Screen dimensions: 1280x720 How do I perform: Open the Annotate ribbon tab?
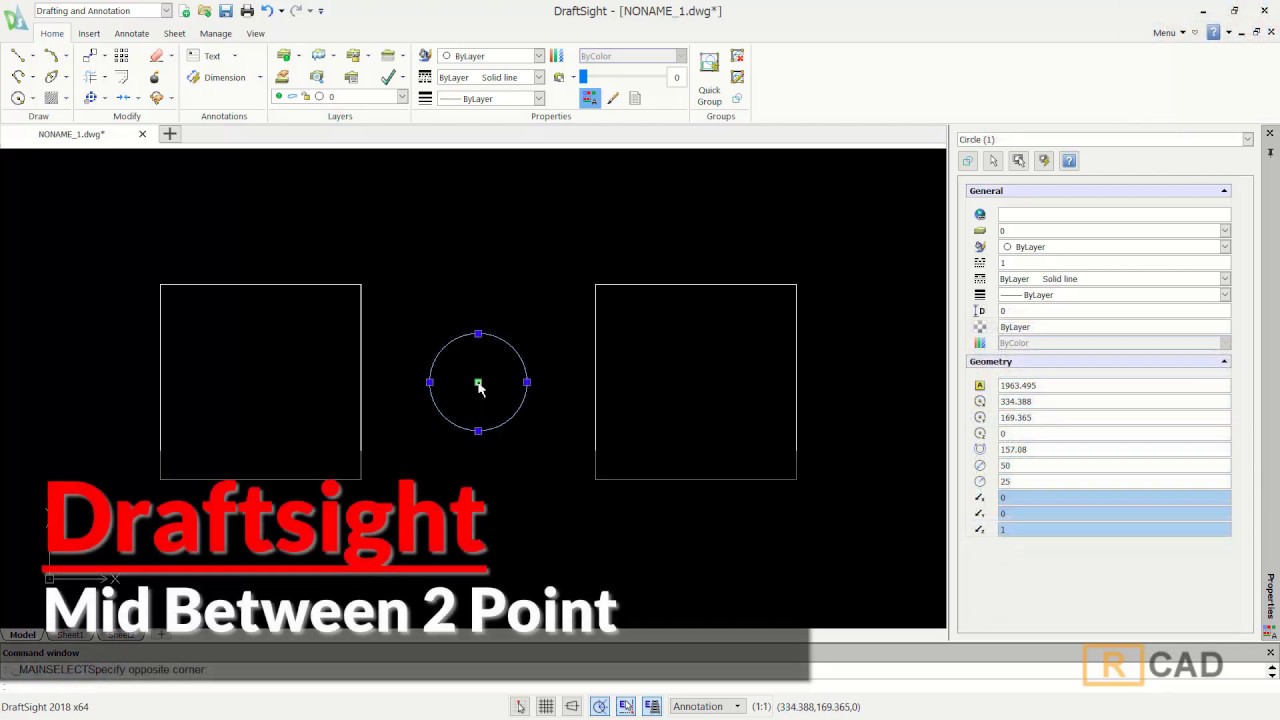131,34
